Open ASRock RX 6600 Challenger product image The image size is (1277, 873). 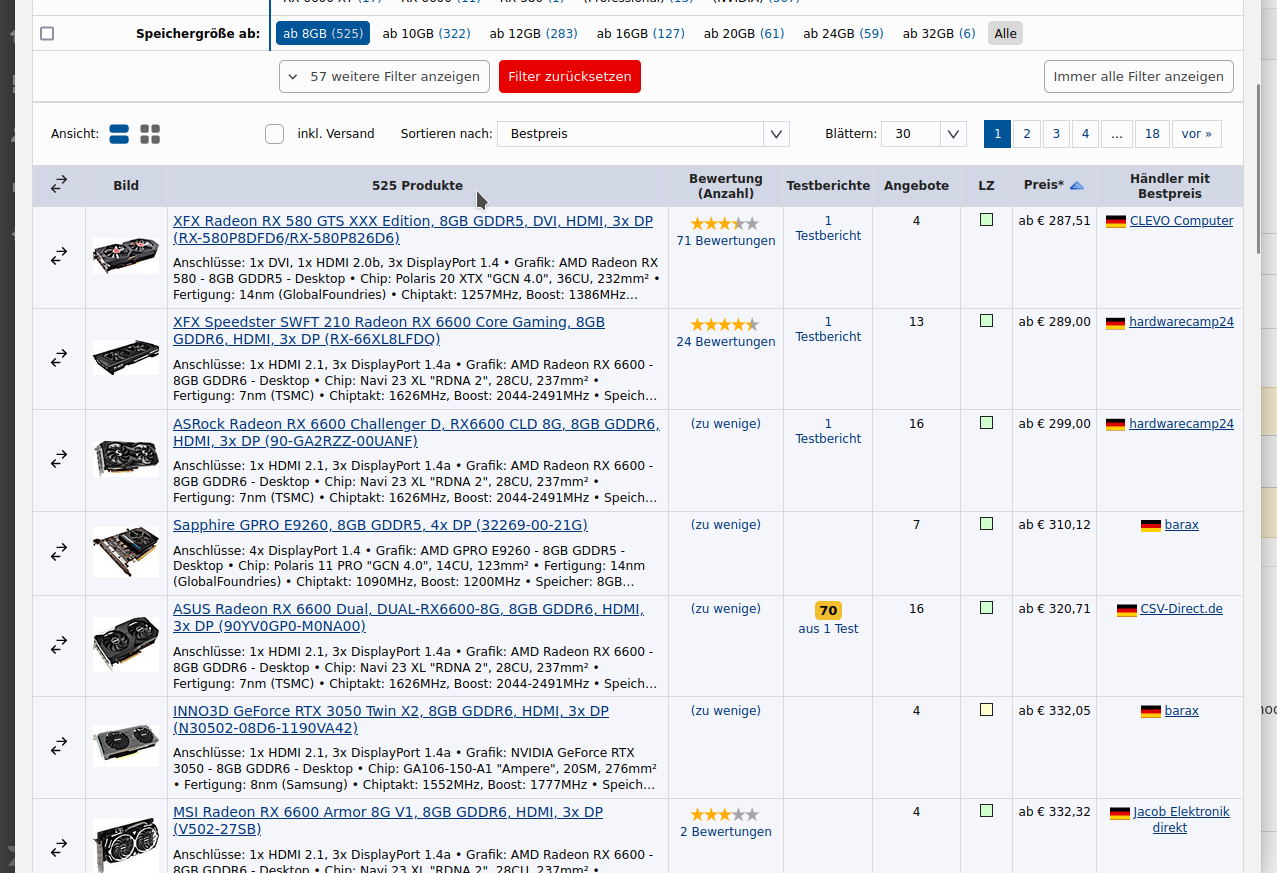[x=126, y=459]
